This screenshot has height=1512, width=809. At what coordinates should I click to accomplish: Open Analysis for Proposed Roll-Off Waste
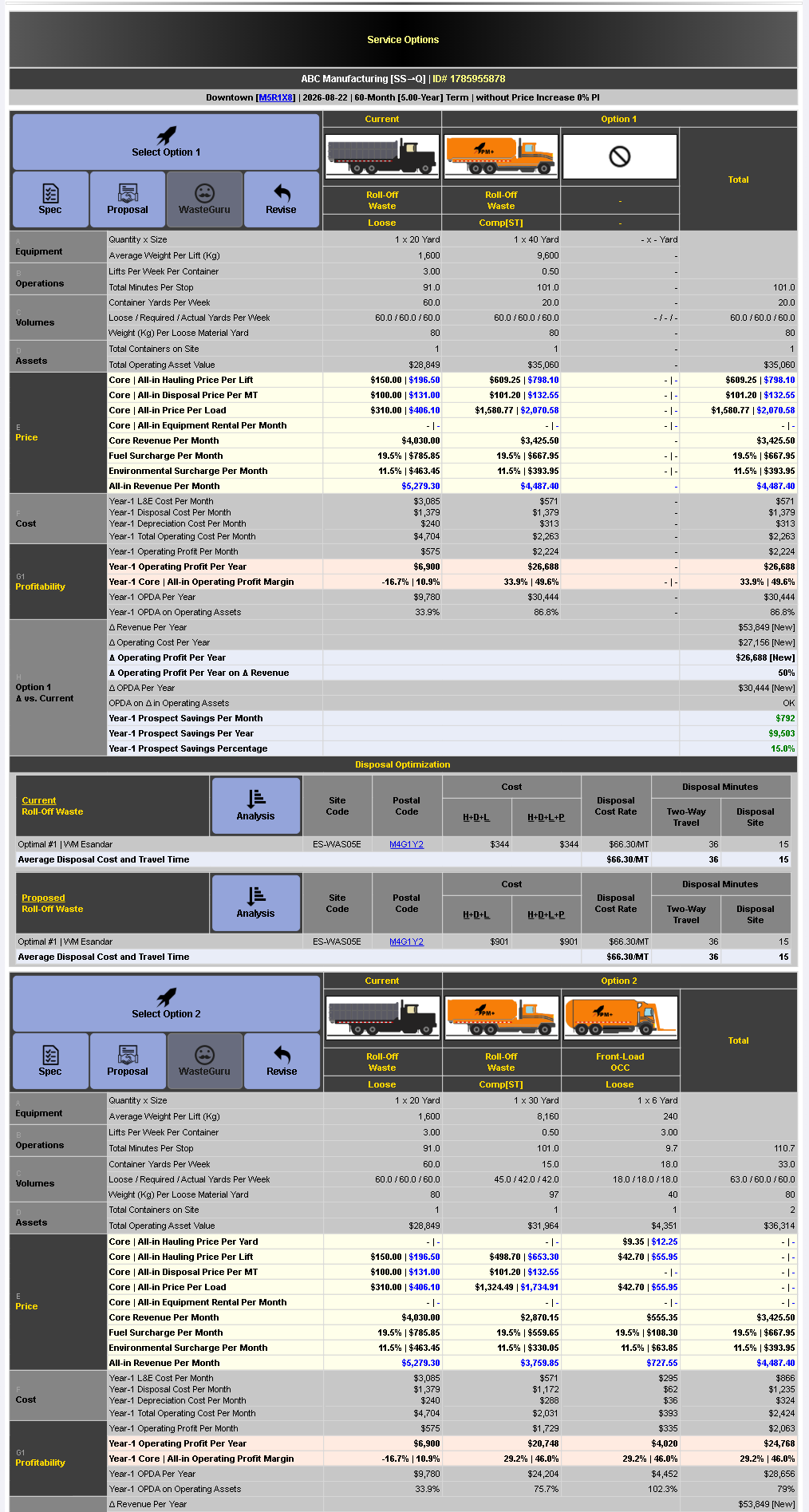[x=255, y=903]
